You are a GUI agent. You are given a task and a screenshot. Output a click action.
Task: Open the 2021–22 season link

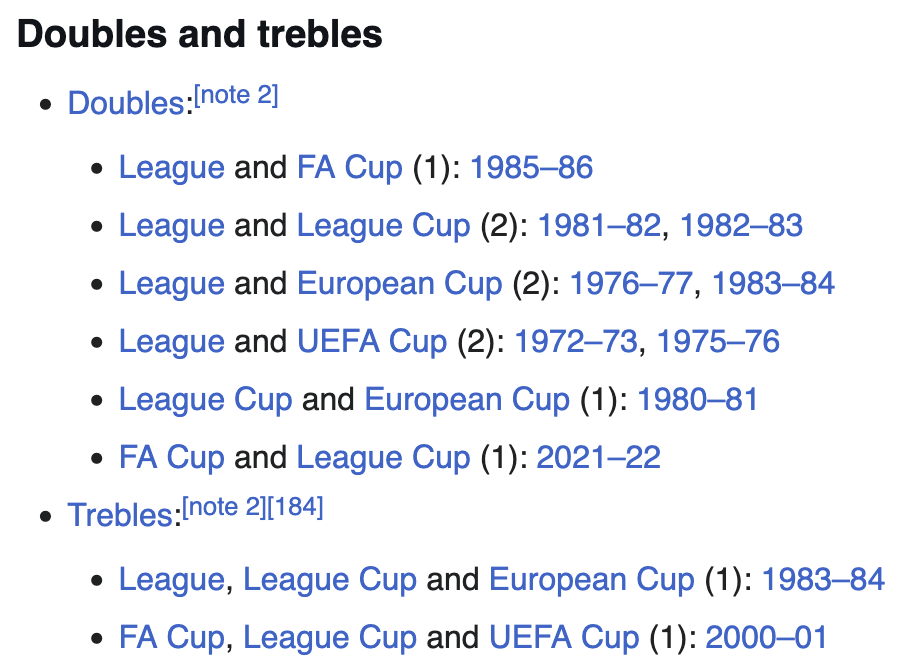[x=599, y=457]
